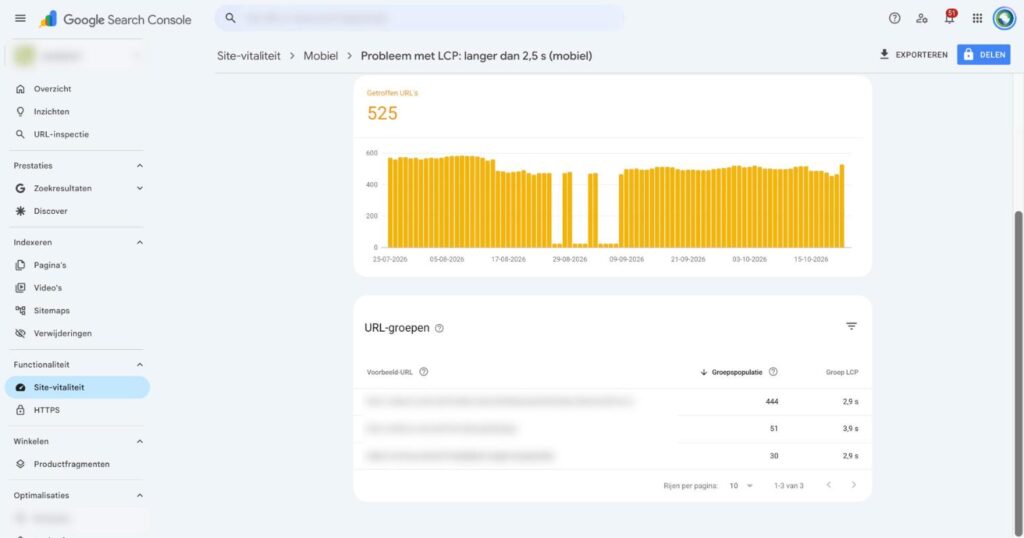The width and height of the screenshot is (1024, 538).
Task: Open the Google apps grid
Action: 977,18
